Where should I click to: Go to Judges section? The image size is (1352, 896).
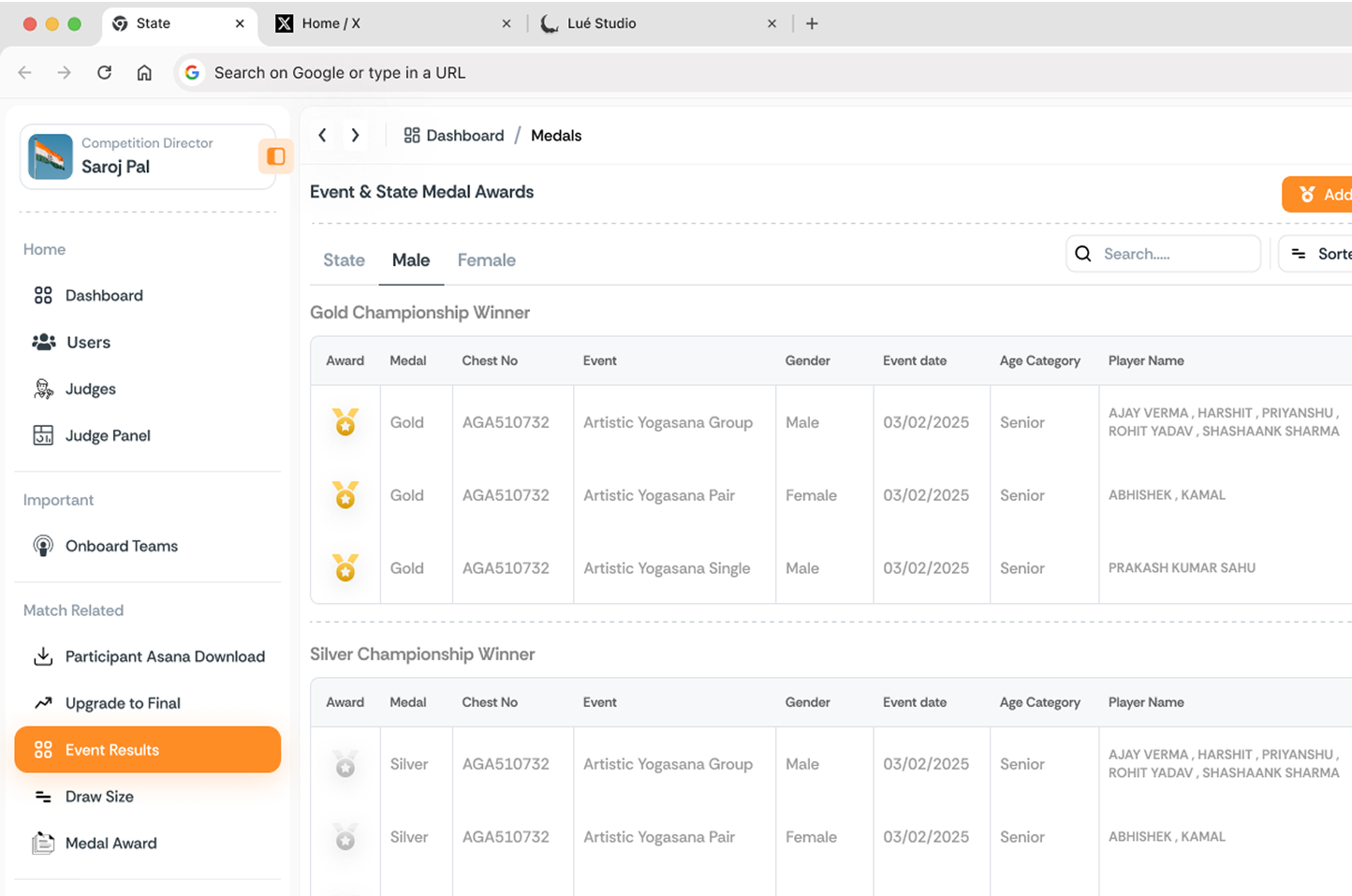tap(90, 389)
